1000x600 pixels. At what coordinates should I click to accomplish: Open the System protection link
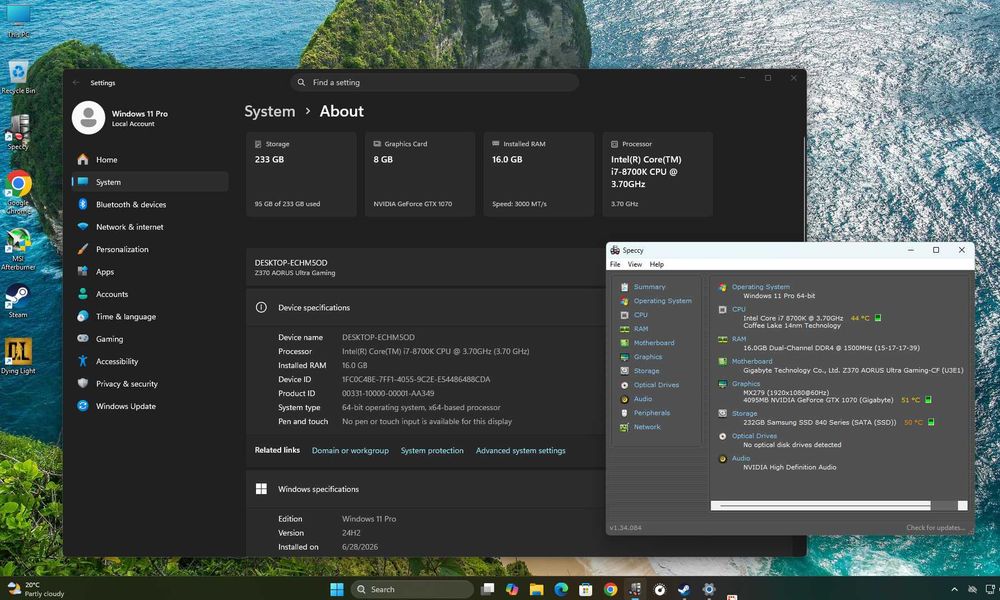coord(432,450)
